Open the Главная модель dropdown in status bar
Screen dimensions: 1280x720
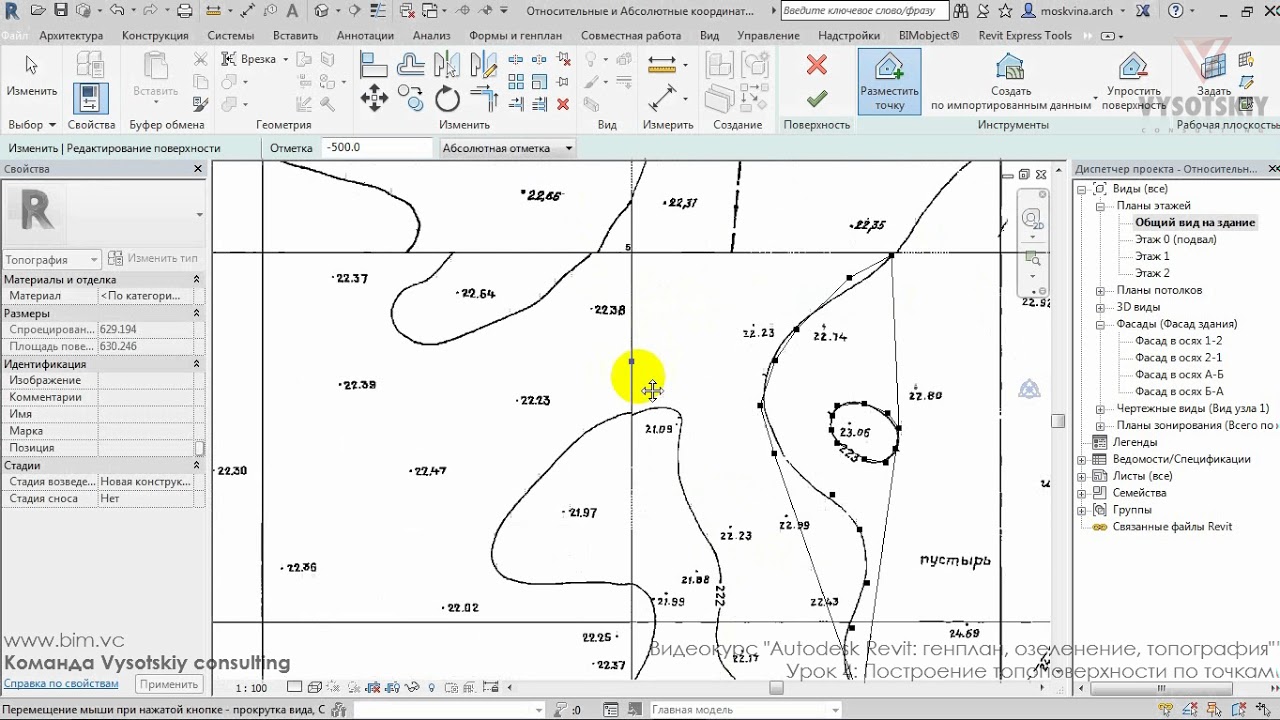tap(745, 710)
